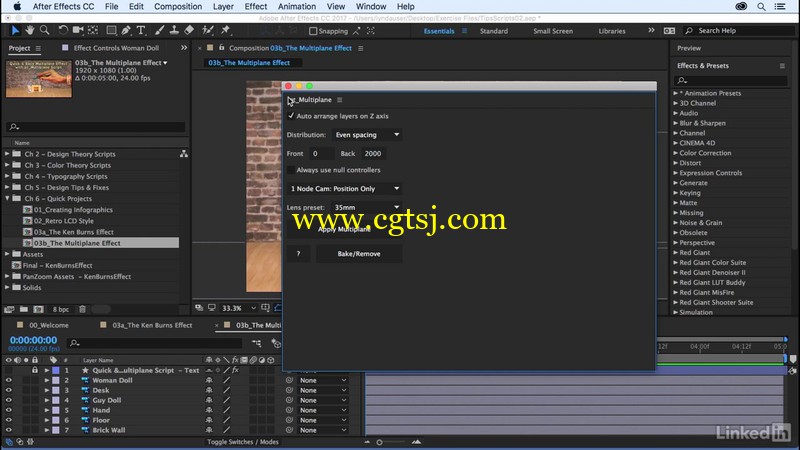Click the new composition icon in Project panel
Screen dimensions: 800x450
coord(38,309)
